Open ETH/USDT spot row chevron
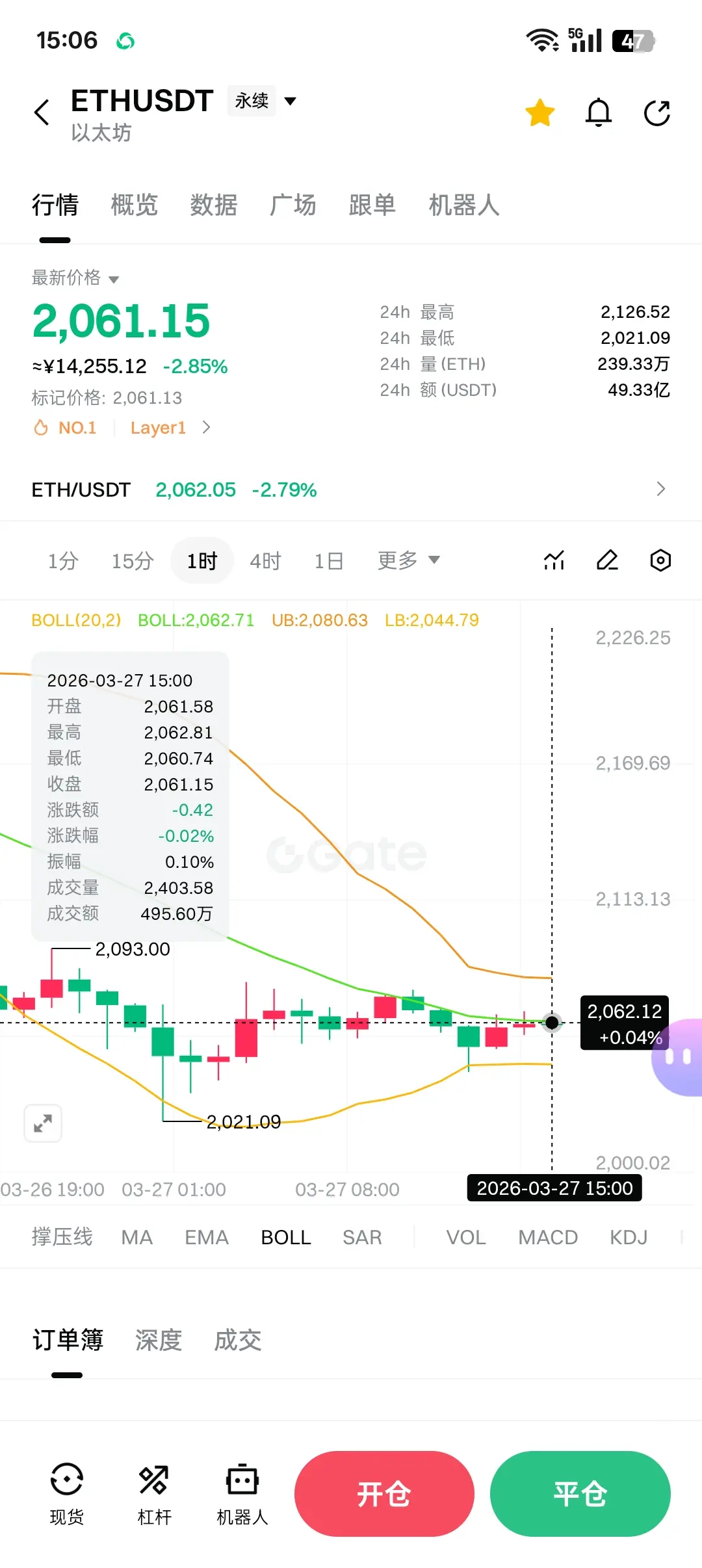702x1568 pixels. pyautogui.click(x=661, y=489)
